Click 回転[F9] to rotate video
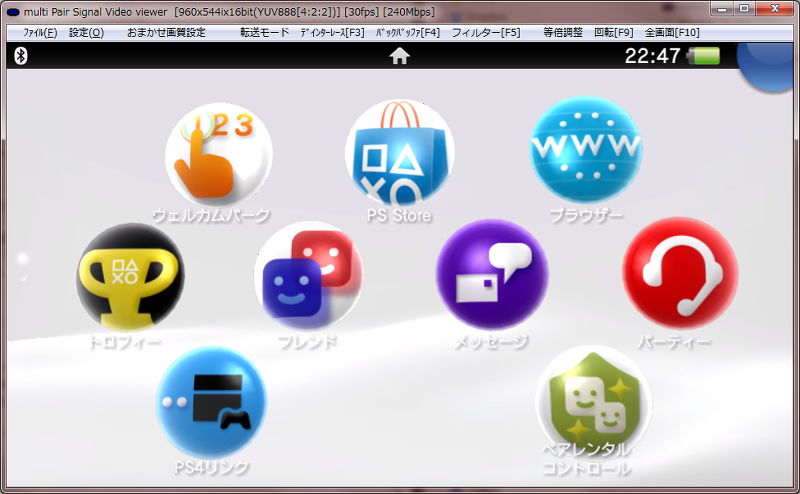This screenshot has width=800, height=494. [614, 33]
